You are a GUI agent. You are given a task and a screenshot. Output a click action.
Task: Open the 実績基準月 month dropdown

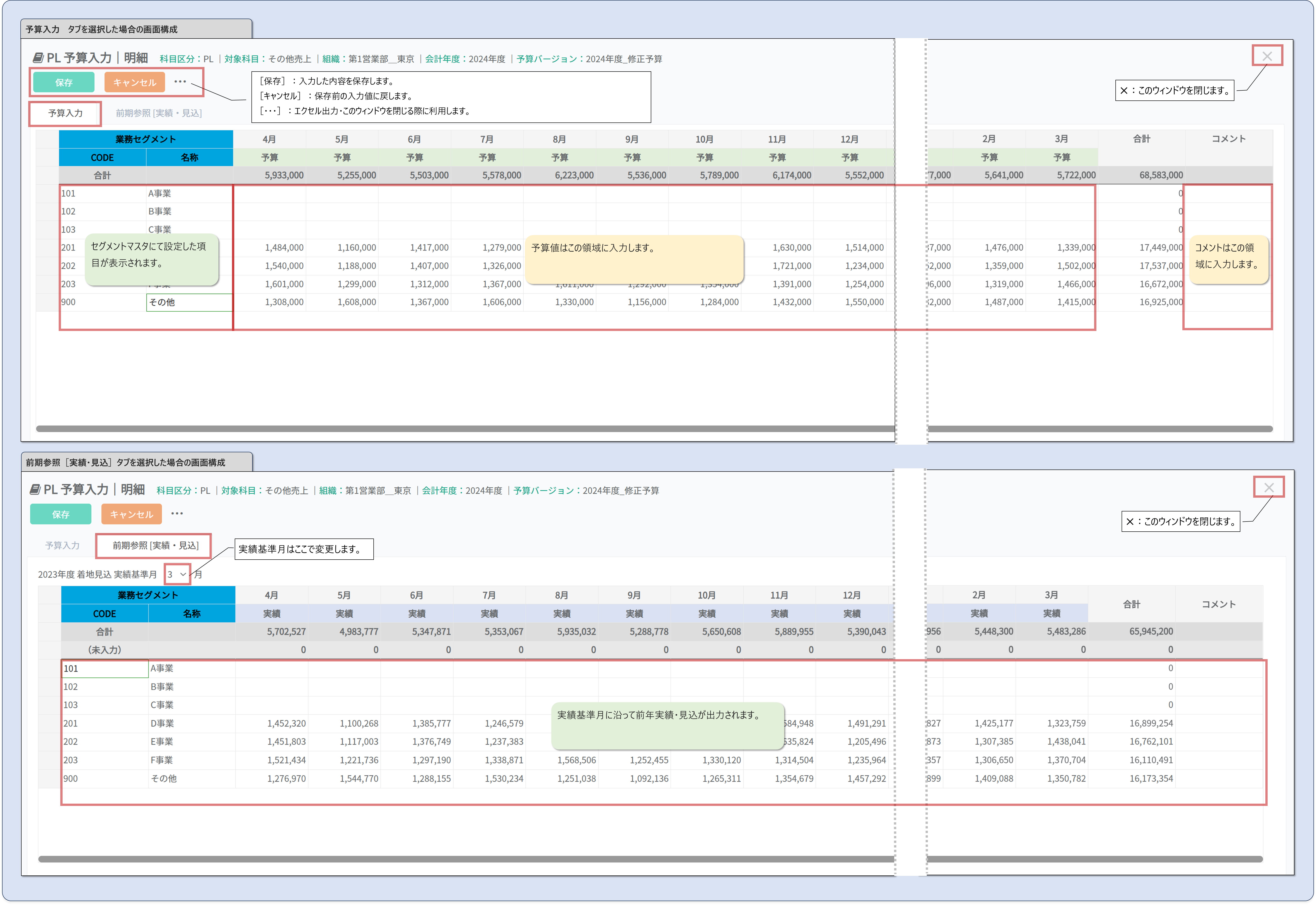point(177,575)
